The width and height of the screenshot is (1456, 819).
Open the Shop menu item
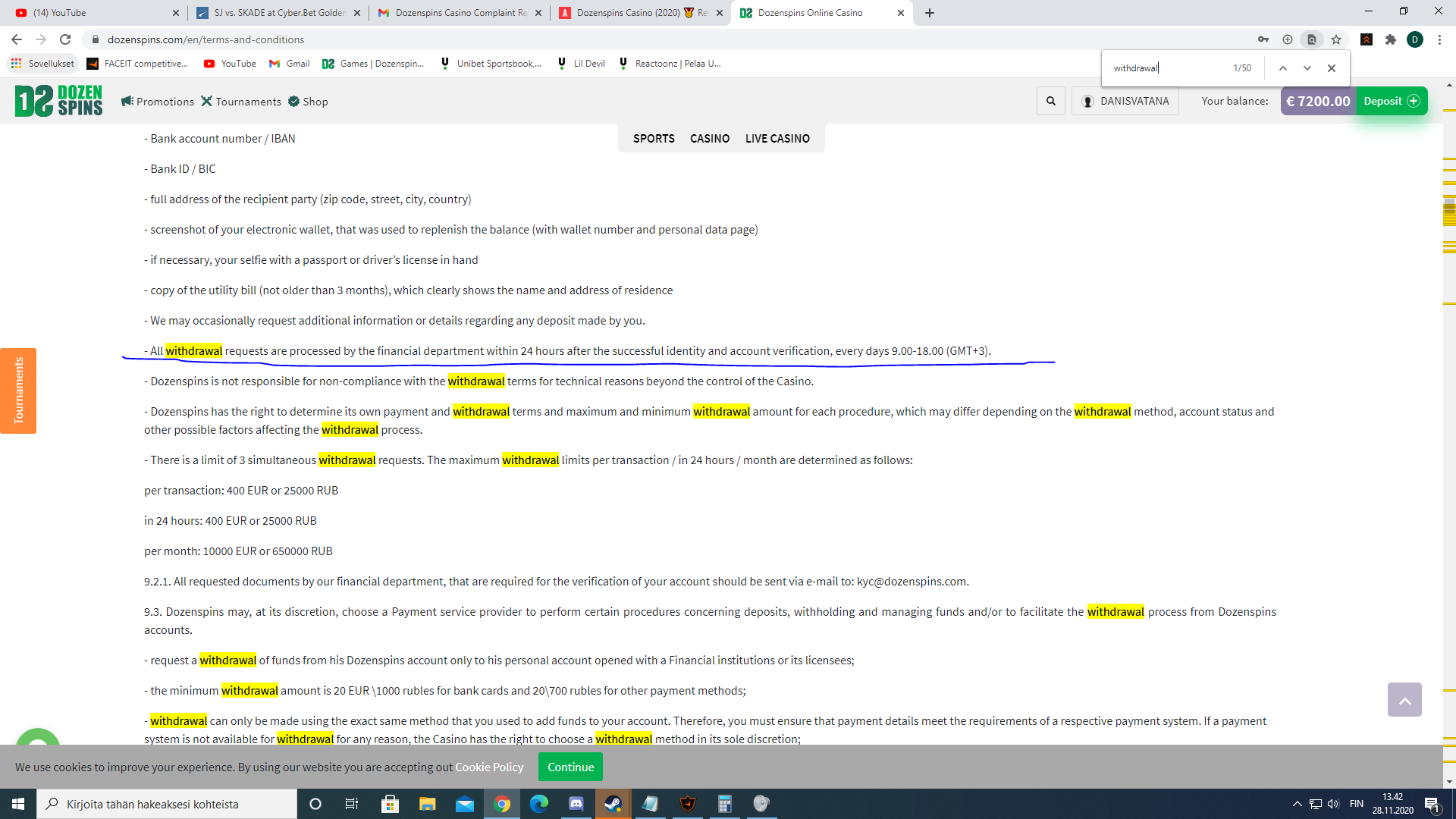click(308, 102)
